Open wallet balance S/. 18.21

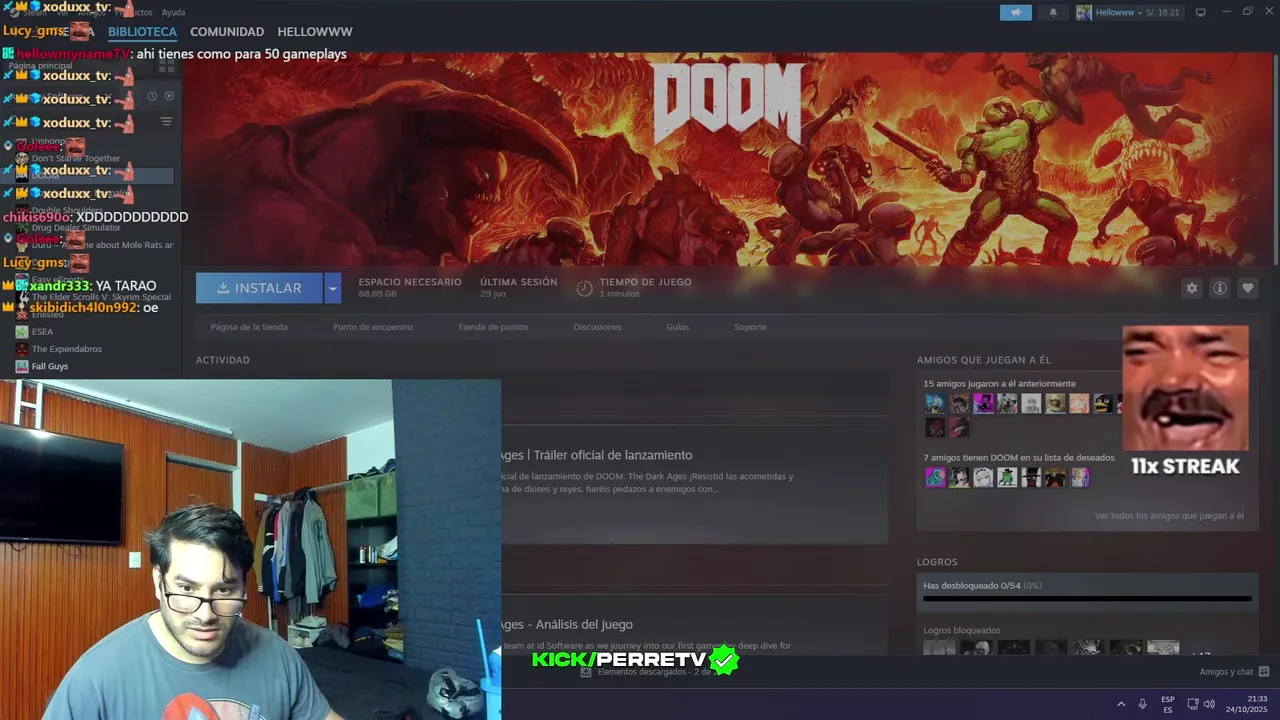click(x=1164, y=12)
